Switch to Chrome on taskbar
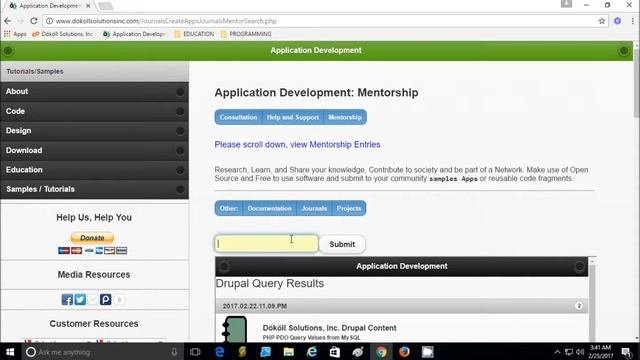This screenshot has width=640, height=360. [381, 352]
